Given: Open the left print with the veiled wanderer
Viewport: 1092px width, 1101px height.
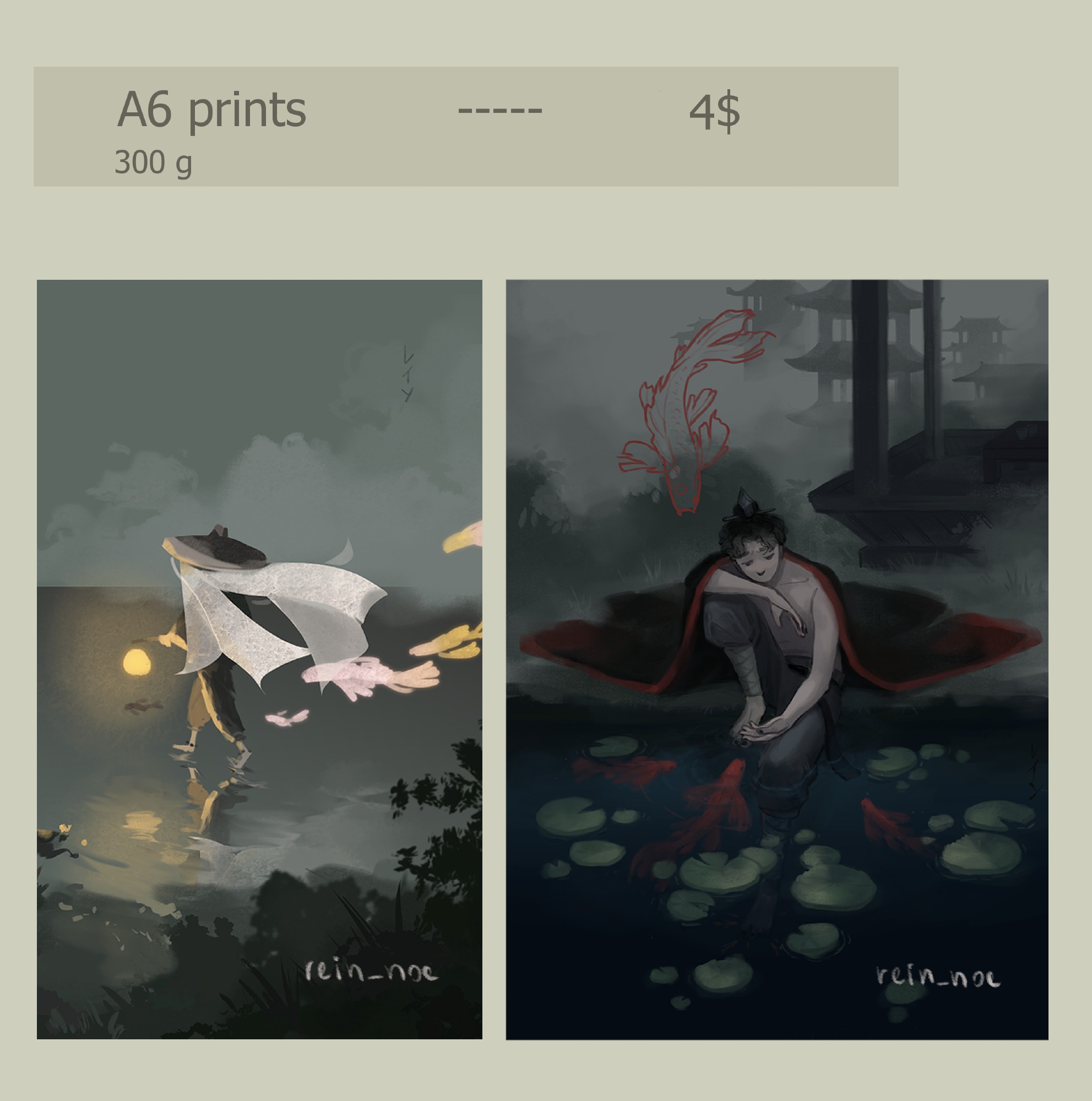Looking at the screenshot, I should click(x=259, y=659).
